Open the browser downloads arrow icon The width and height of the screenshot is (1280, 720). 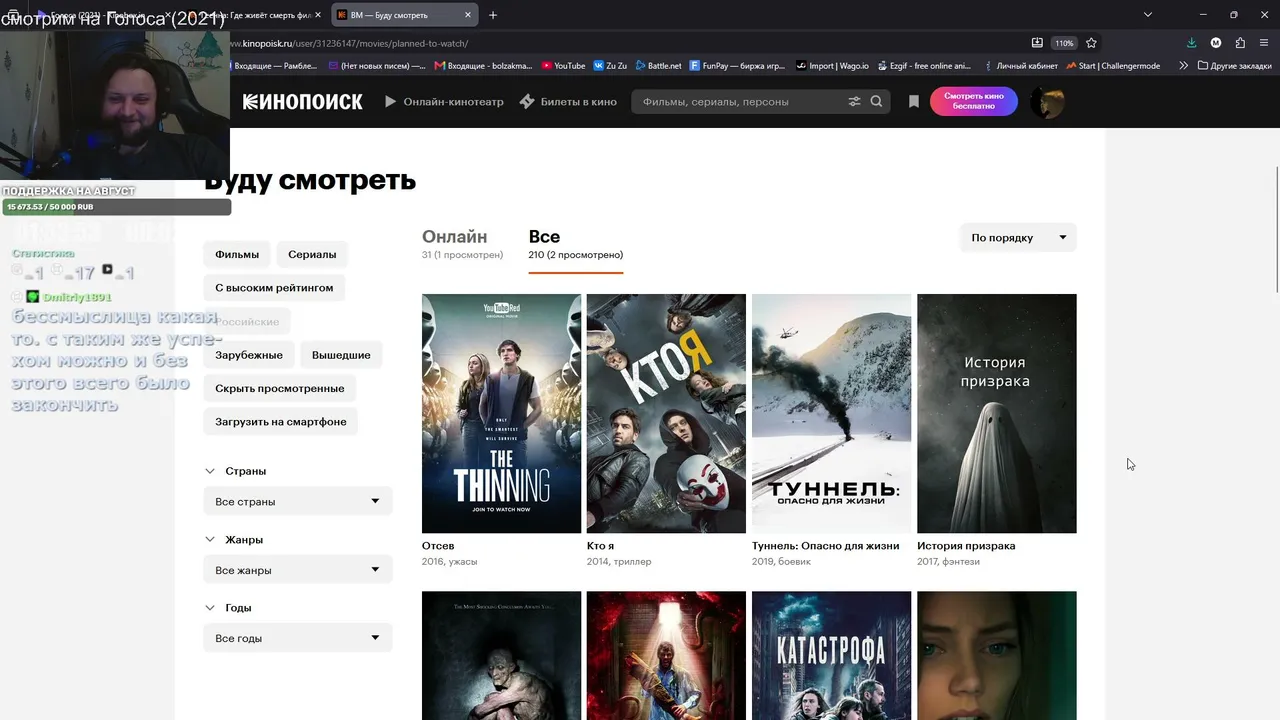pos(1192,43)
